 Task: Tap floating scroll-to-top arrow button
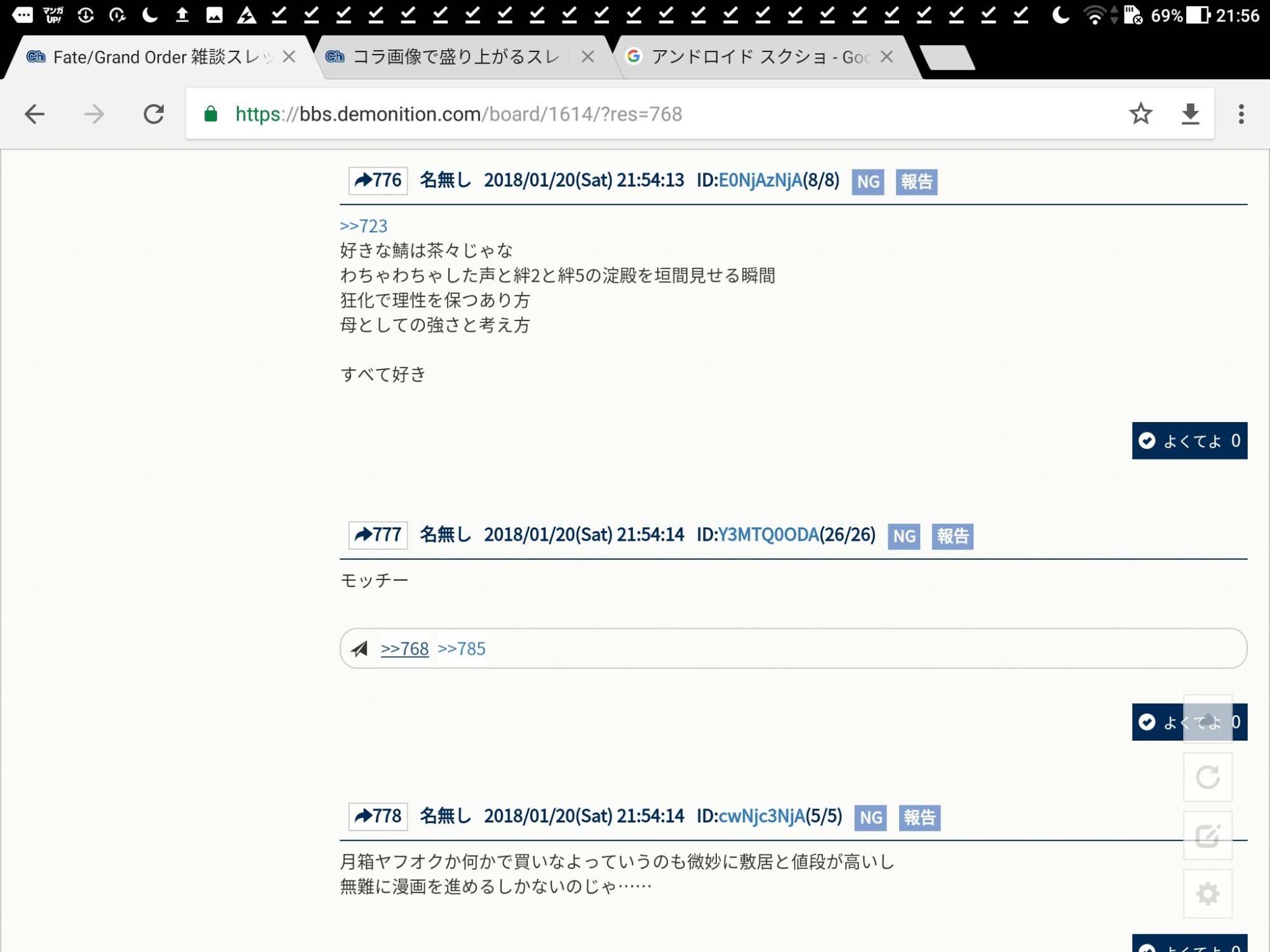pyautogui.click(x=1207, y=718)
